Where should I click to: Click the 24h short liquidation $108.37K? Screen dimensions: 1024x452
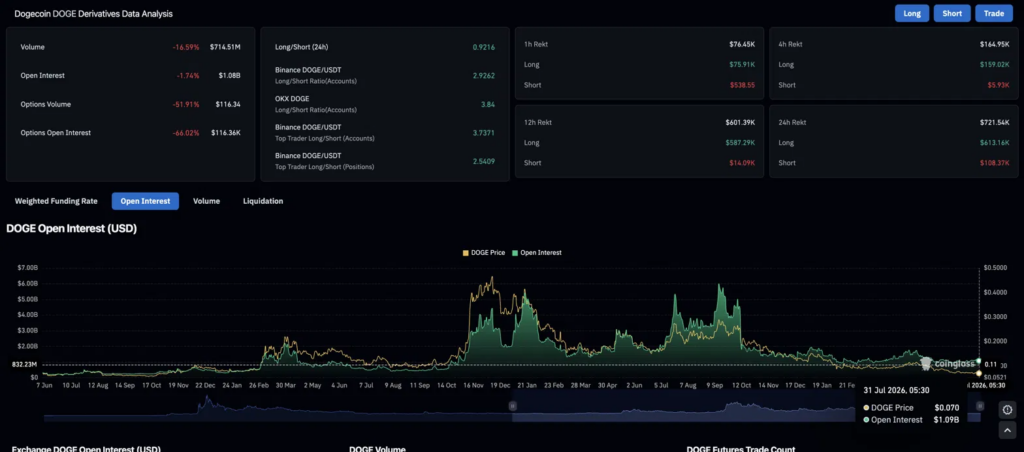click(995, 163)
